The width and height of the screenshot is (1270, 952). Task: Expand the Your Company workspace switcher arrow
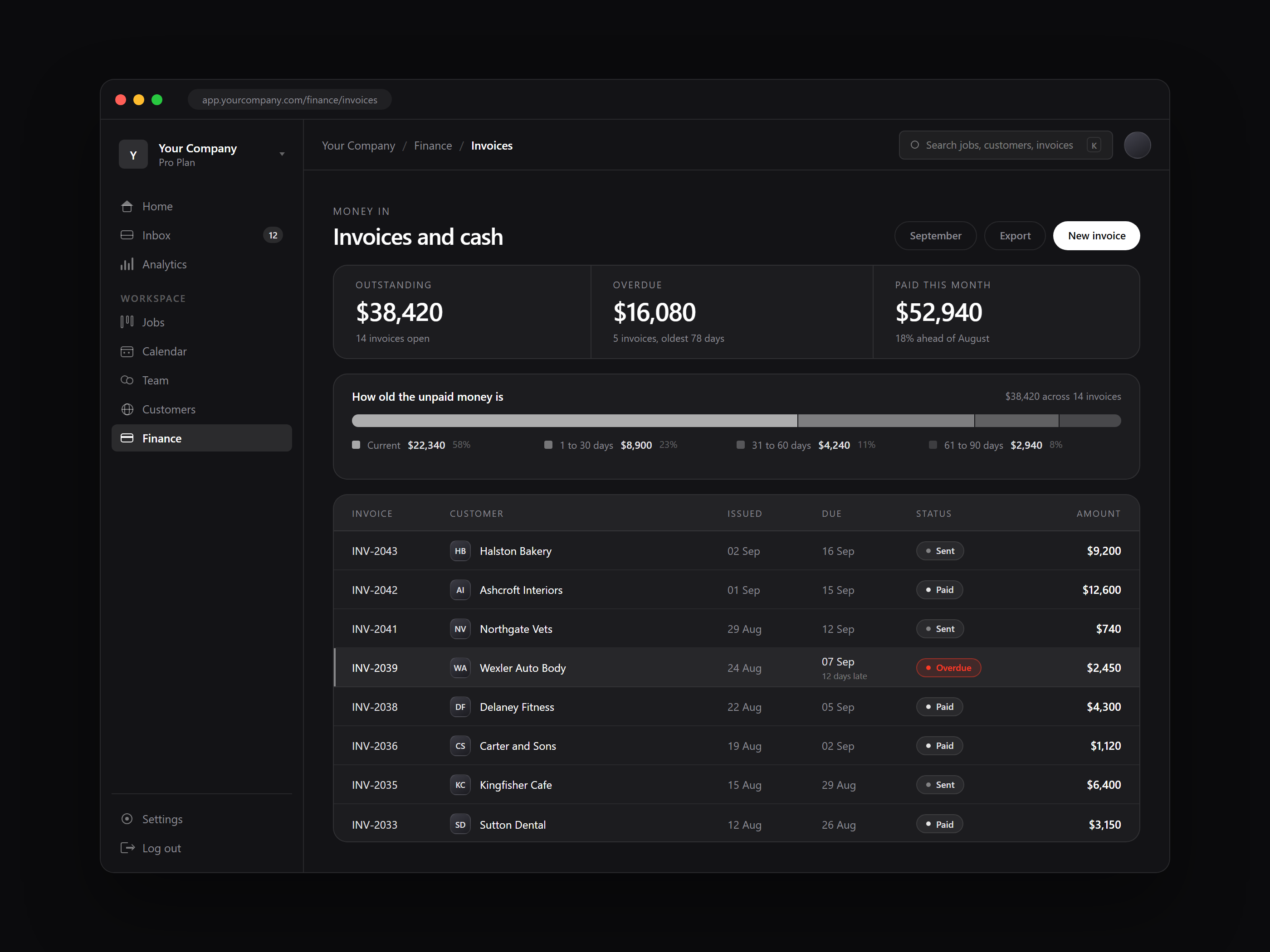282,155
